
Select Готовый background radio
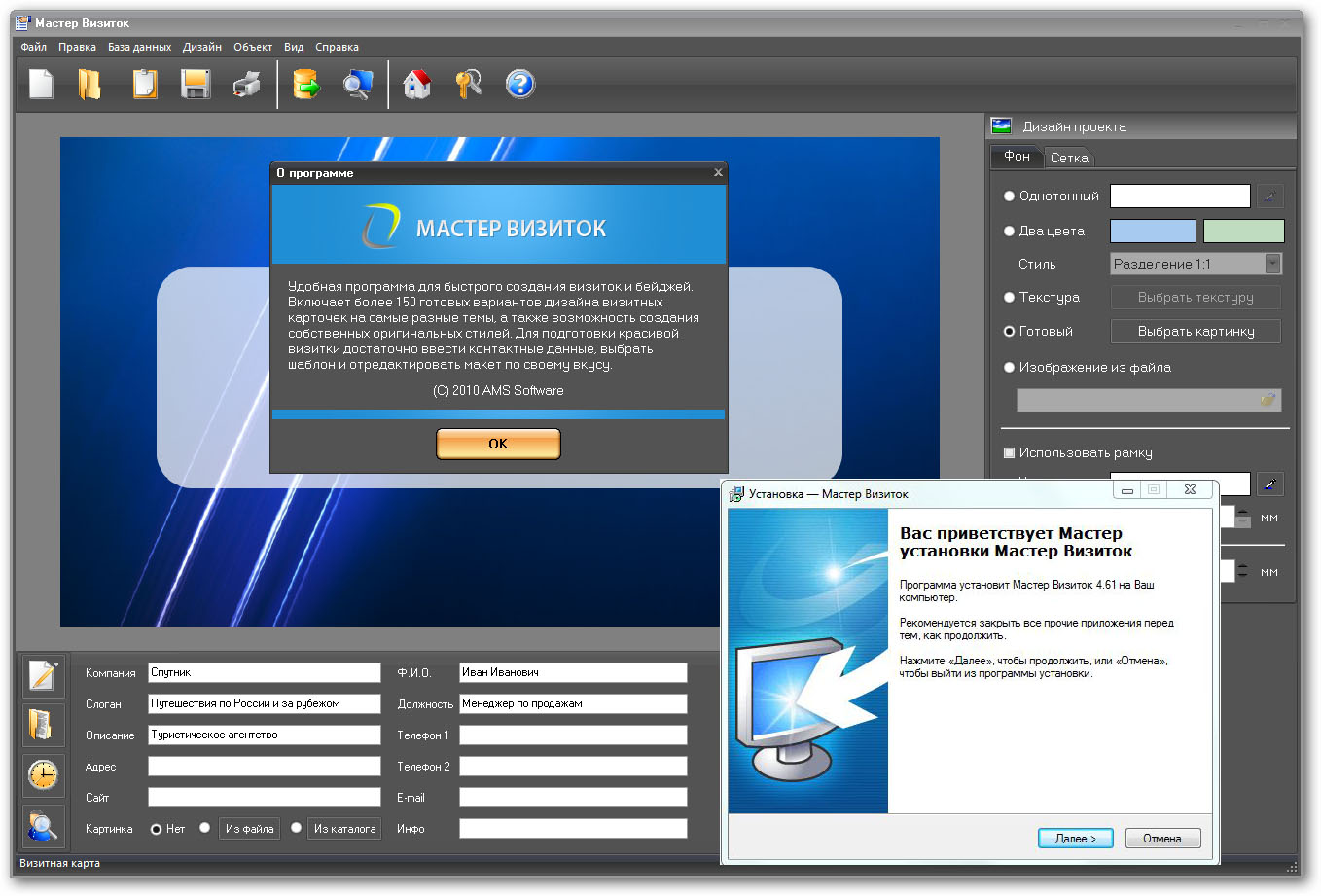[x=1009, y=332]
